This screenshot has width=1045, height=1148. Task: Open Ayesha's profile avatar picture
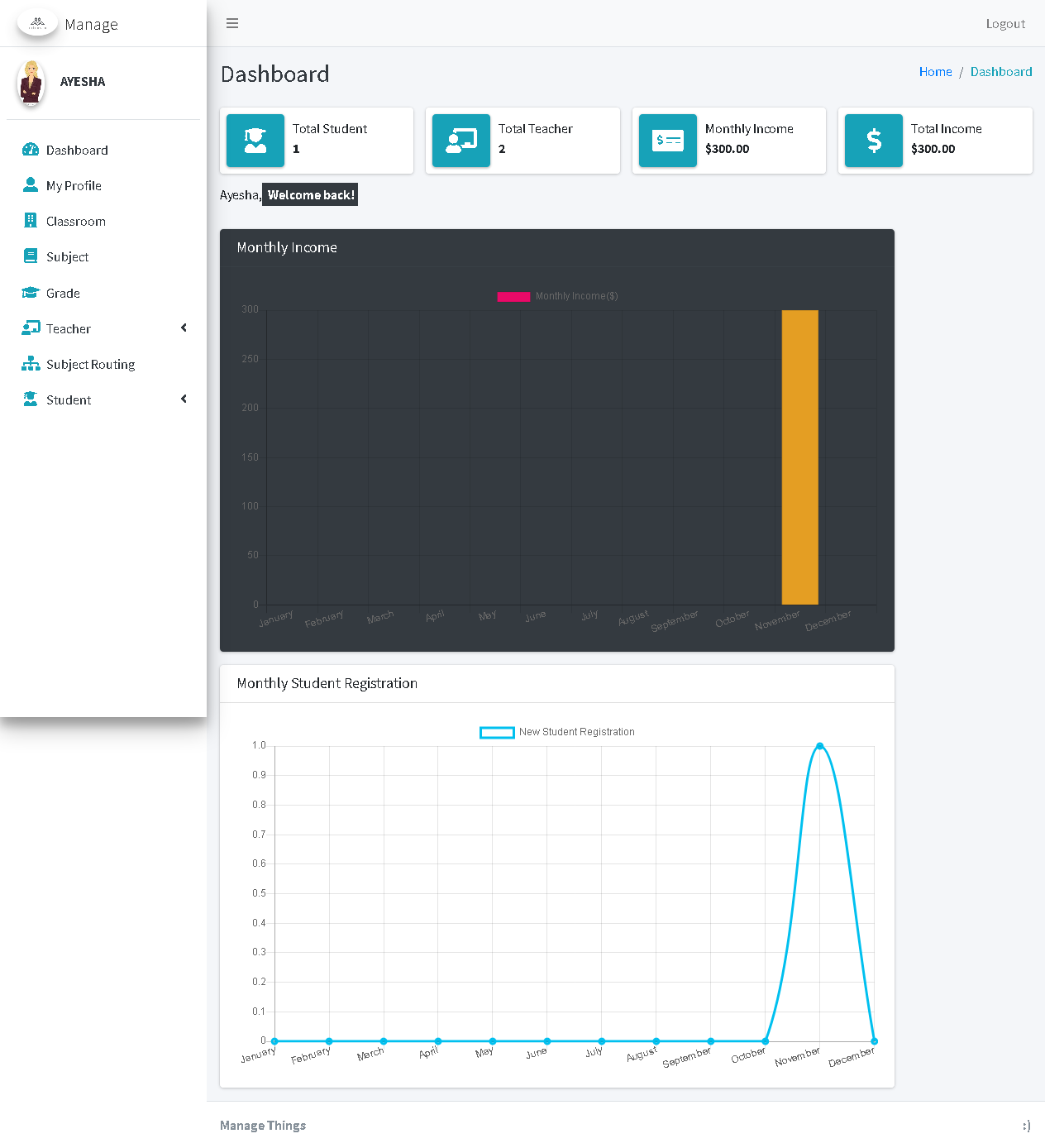coord(31,82)
